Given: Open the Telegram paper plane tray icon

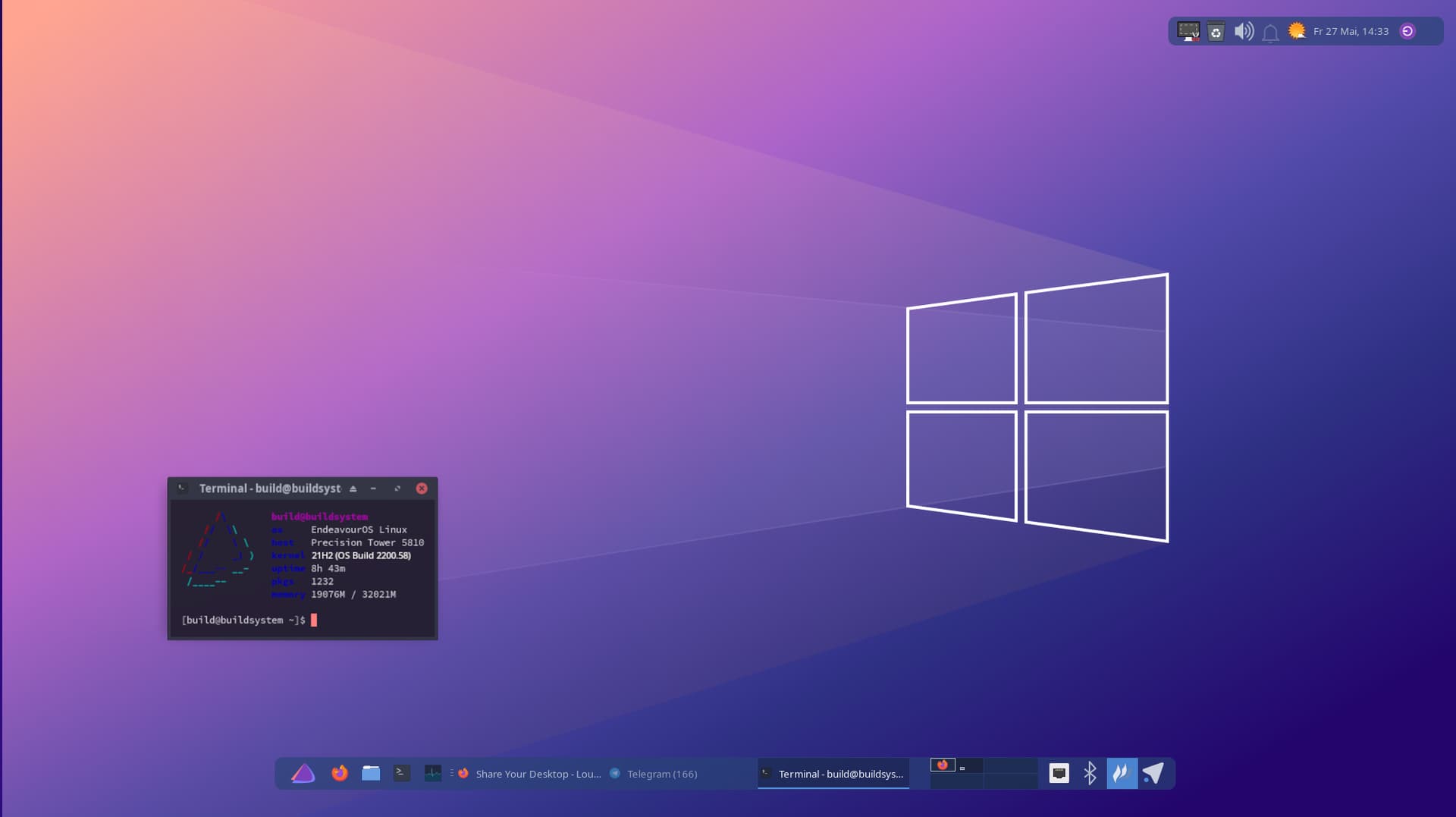Looking at the screenshot, I should pos(1153,773).
